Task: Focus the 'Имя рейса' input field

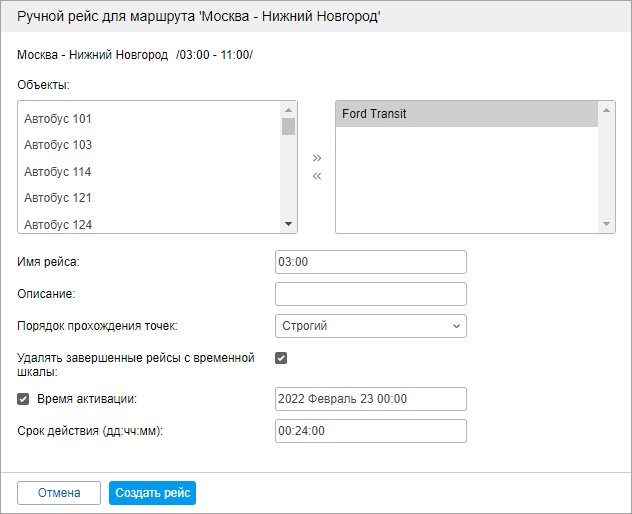Action: (370, 262)
